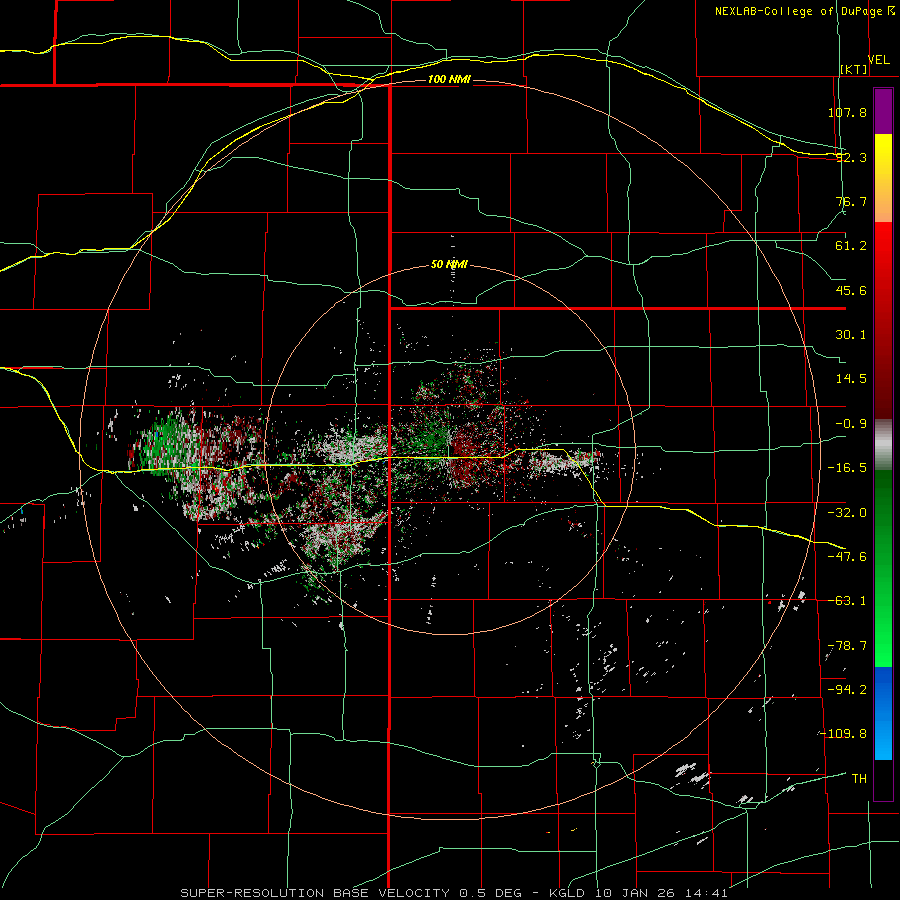Pick the blue segment of the color bar
Viewport: 900px width, 900px height.
[x=883, y=713]
